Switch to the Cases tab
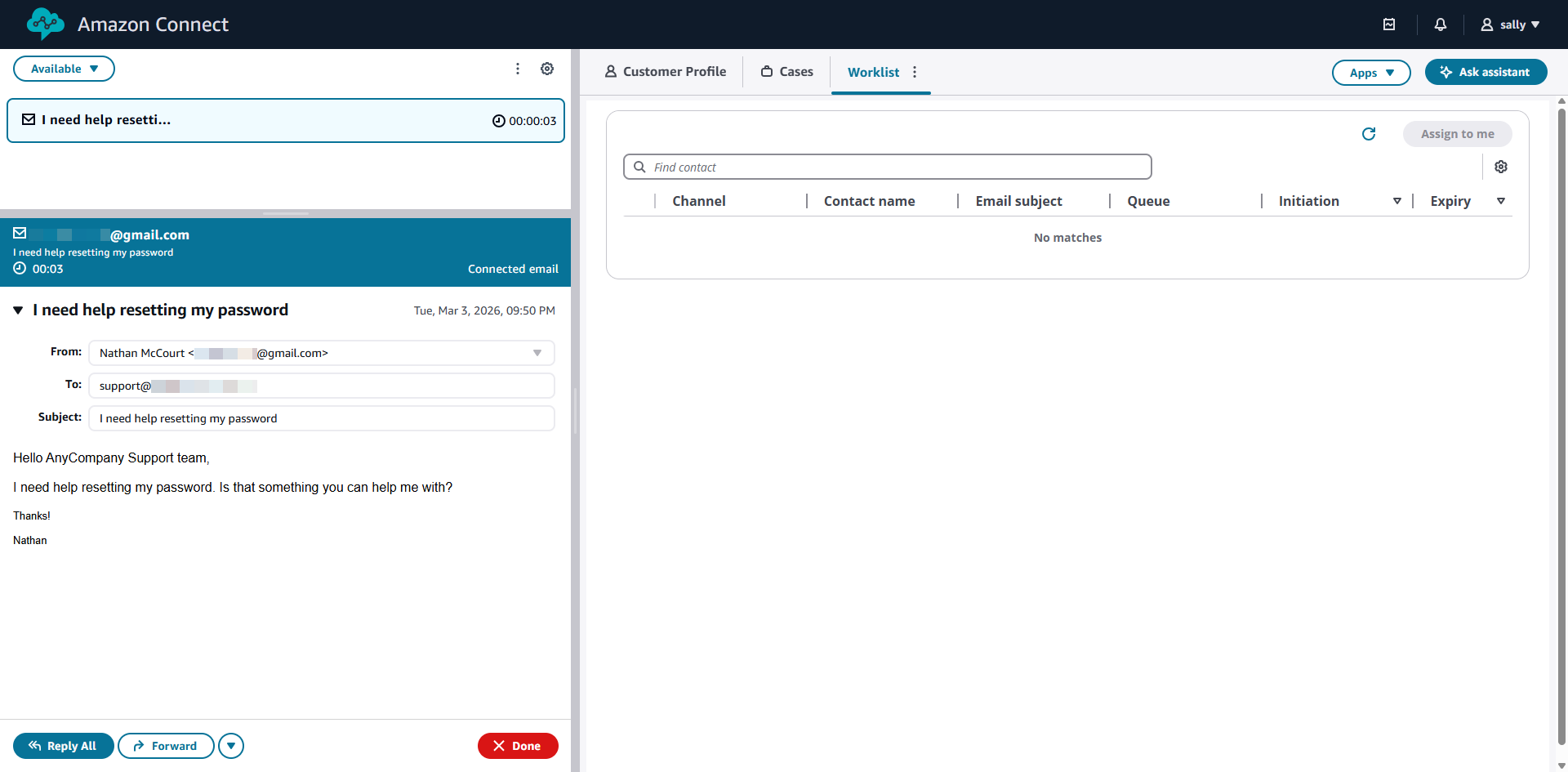1568x772 pixels. pyautogui.click(x=787, y=72)
